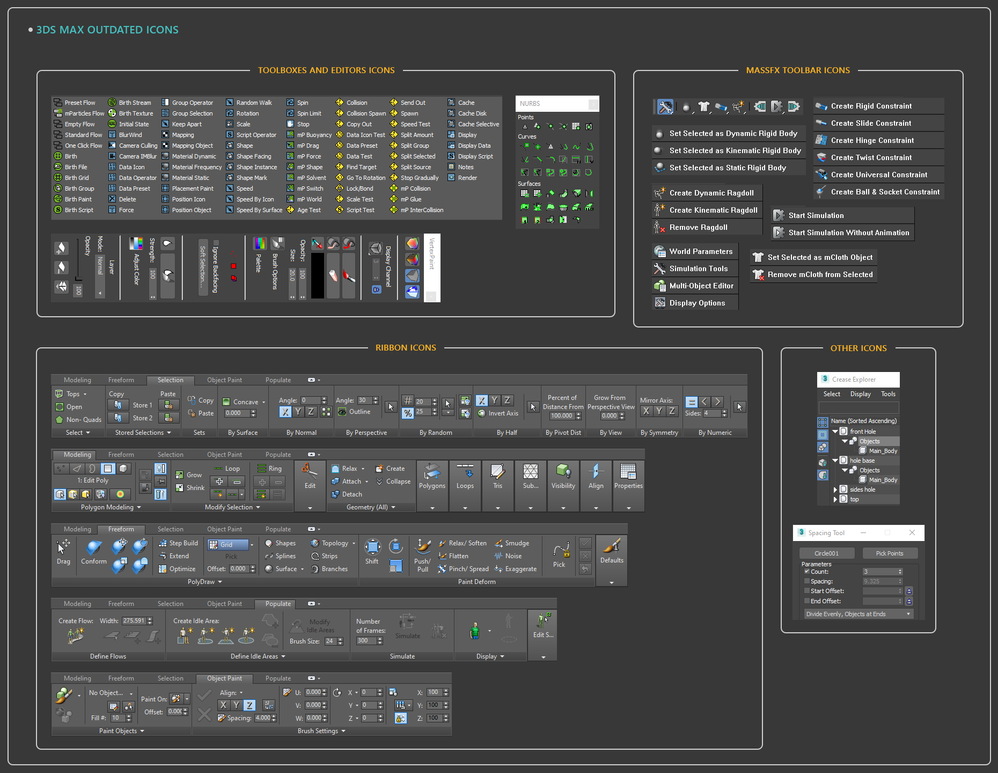Expand the Define Idle Areas panel

pyautogui.click(x=258, y=656)
